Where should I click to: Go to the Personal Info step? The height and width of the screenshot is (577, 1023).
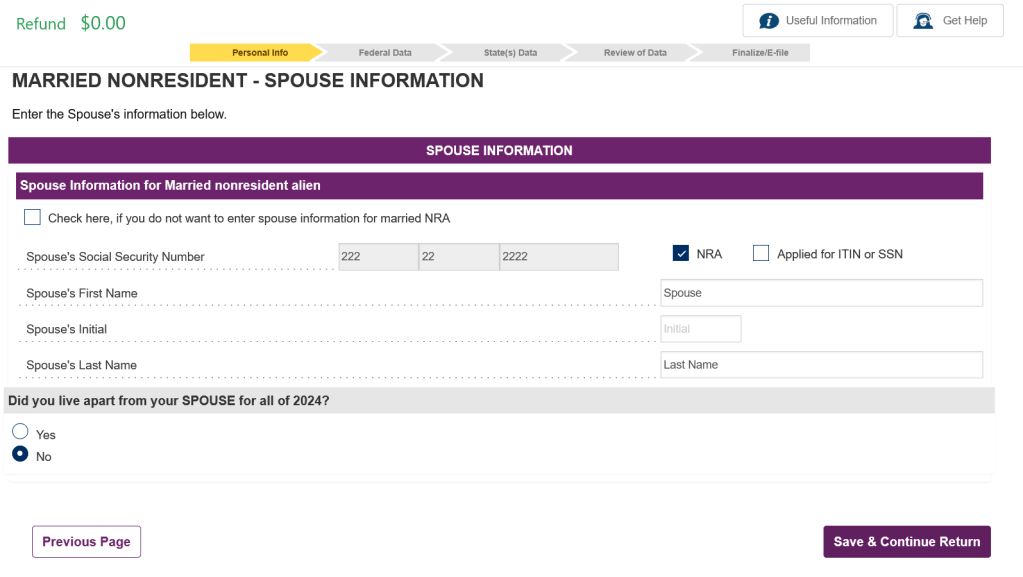point(259,53)
